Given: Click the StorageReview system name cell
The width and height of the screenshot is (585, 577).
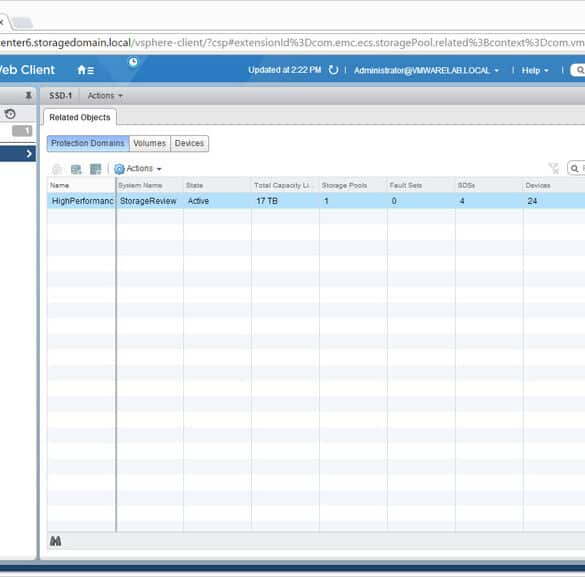Looking at the screenshot, I should click(150, 201).
